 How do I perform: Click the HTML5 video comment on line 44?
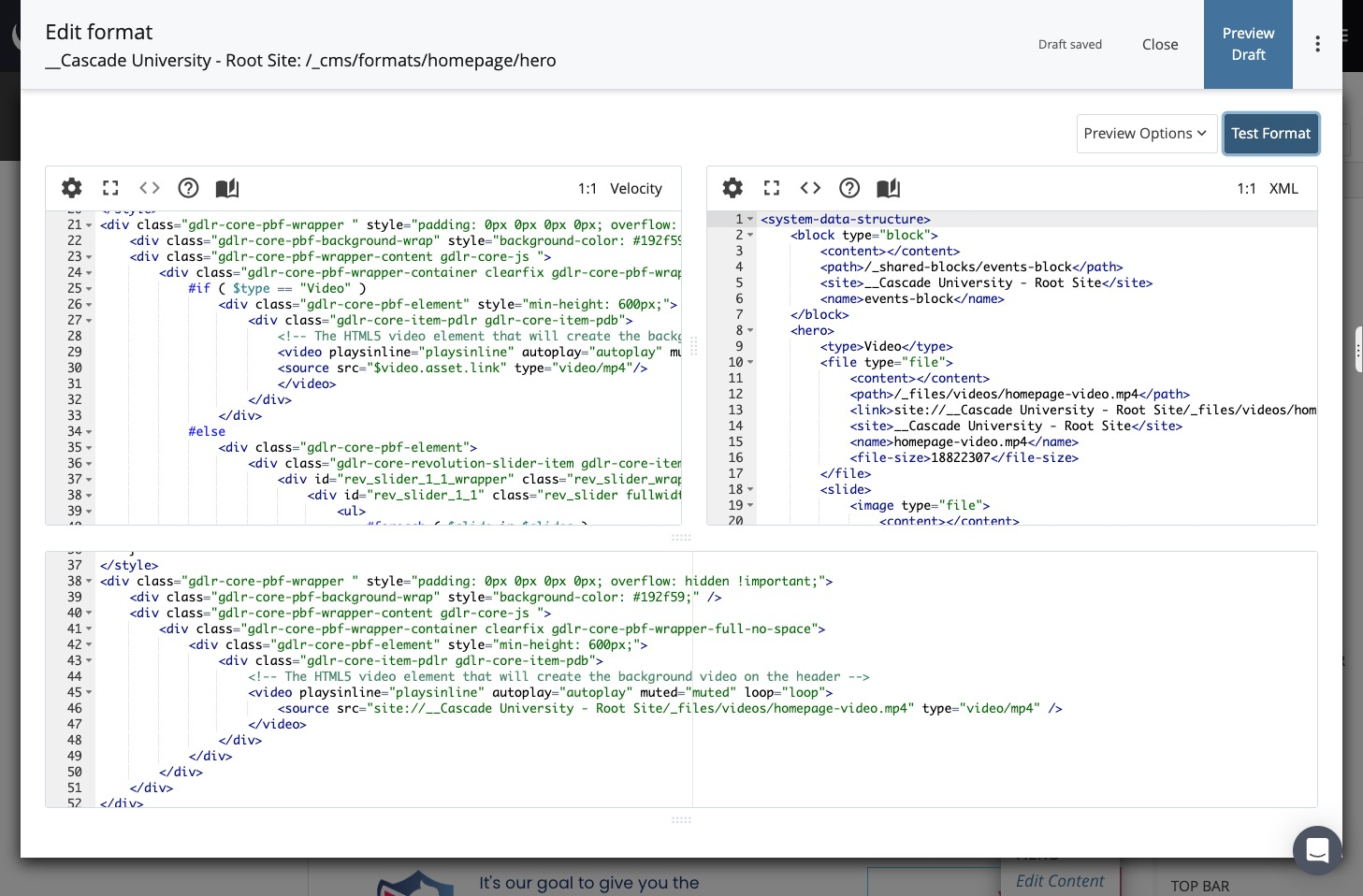(x=558, y=676)
